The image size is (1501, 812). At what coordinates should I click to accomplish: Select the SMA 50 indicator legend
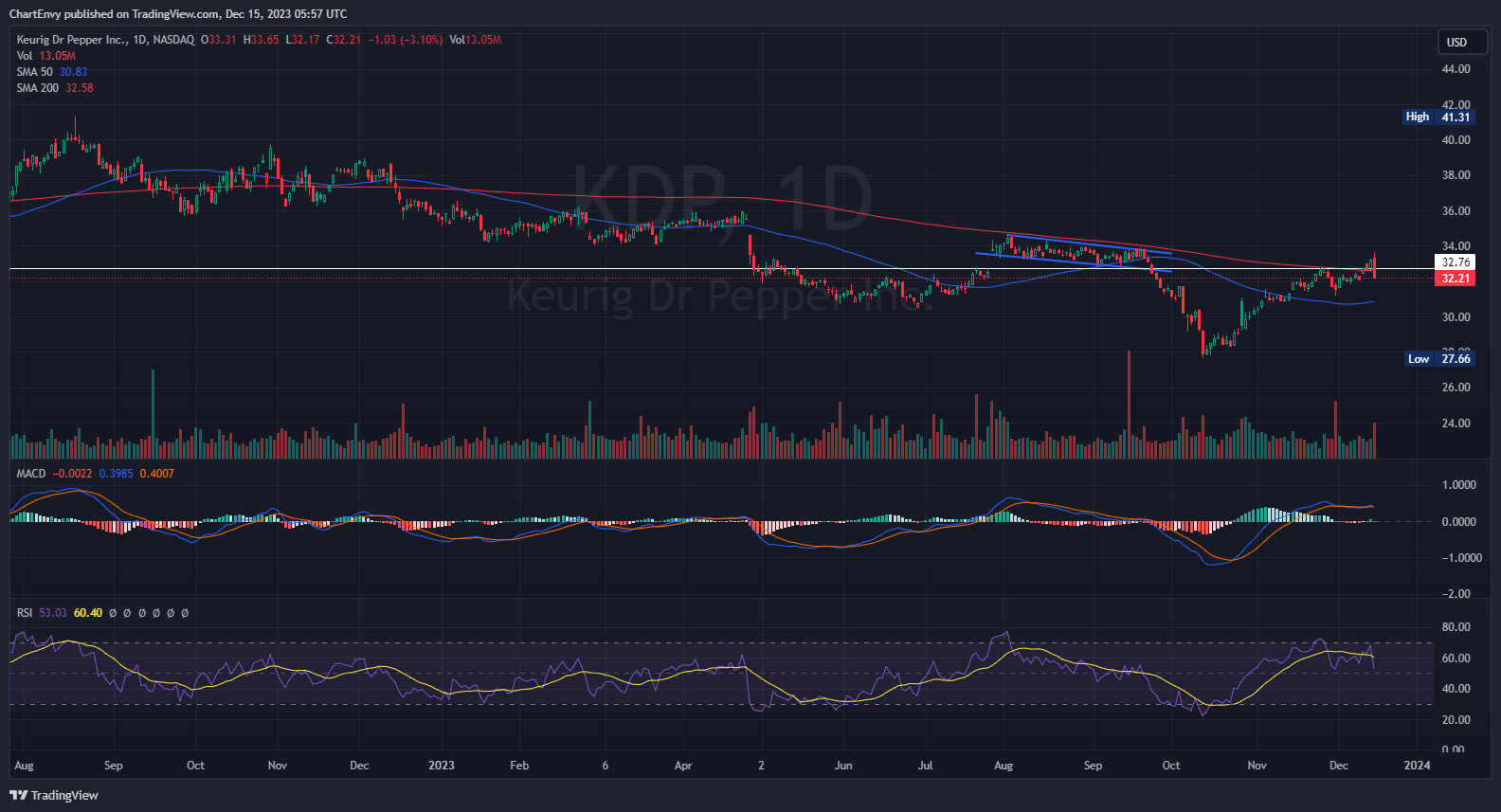tap(51, 72)
